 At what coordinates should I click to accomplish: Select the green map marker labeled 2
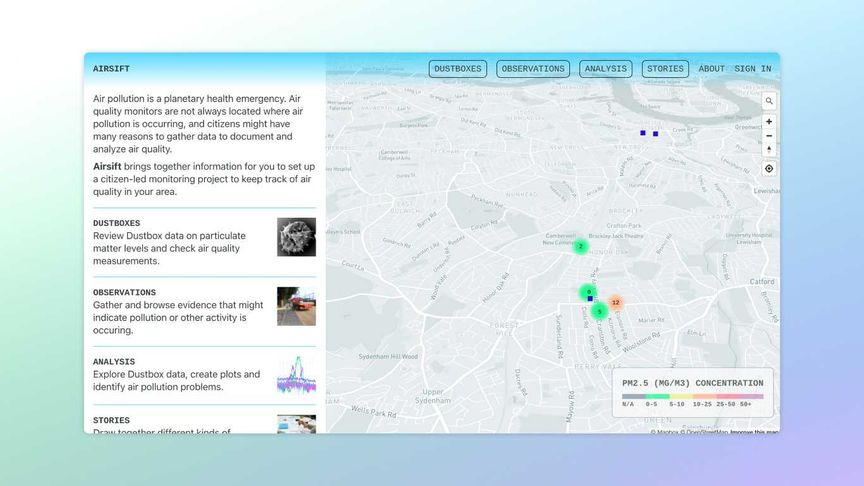coord(580,246)
